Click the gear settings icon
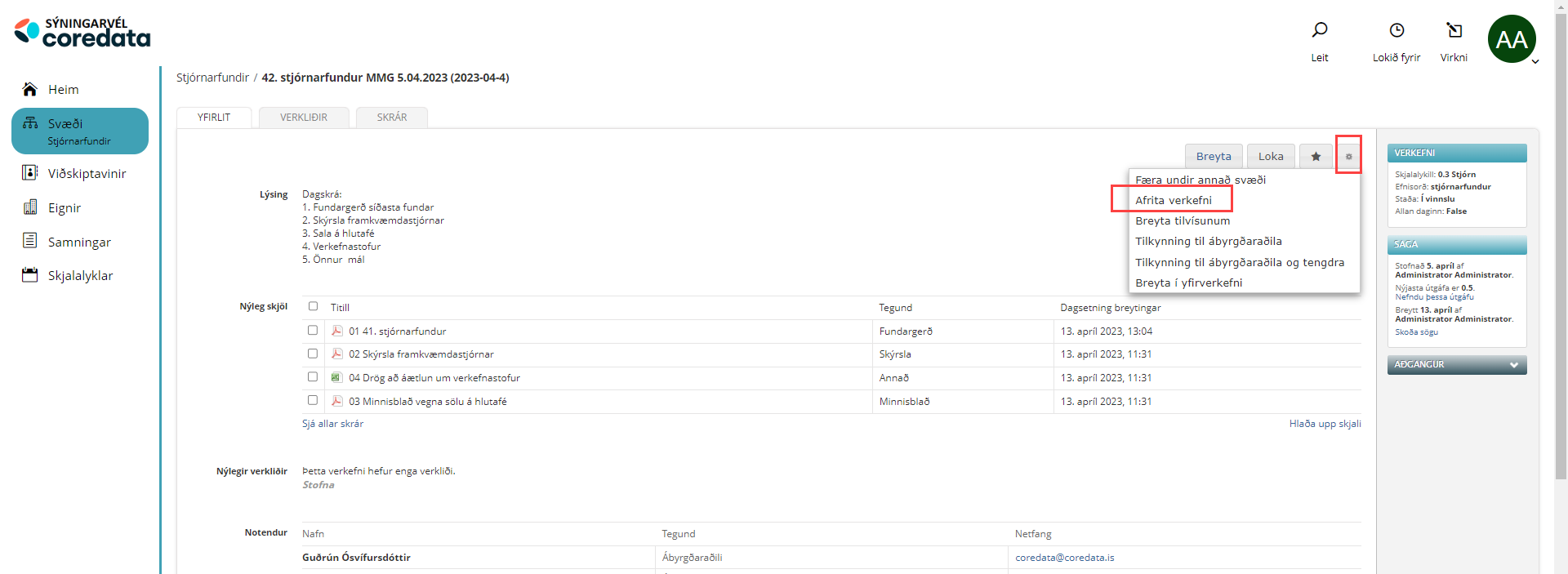 pos(1348,157)
